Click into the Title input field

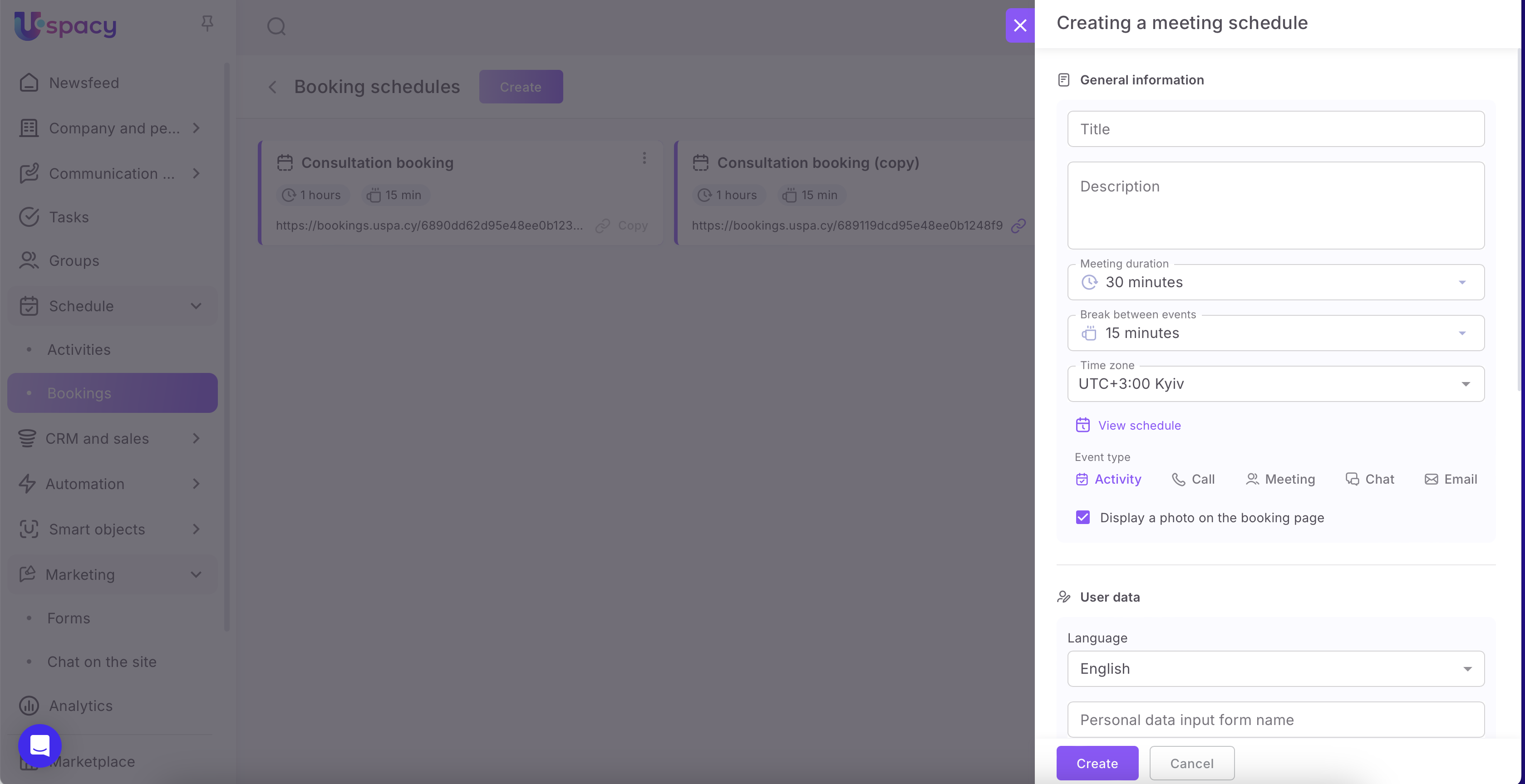1275,129
